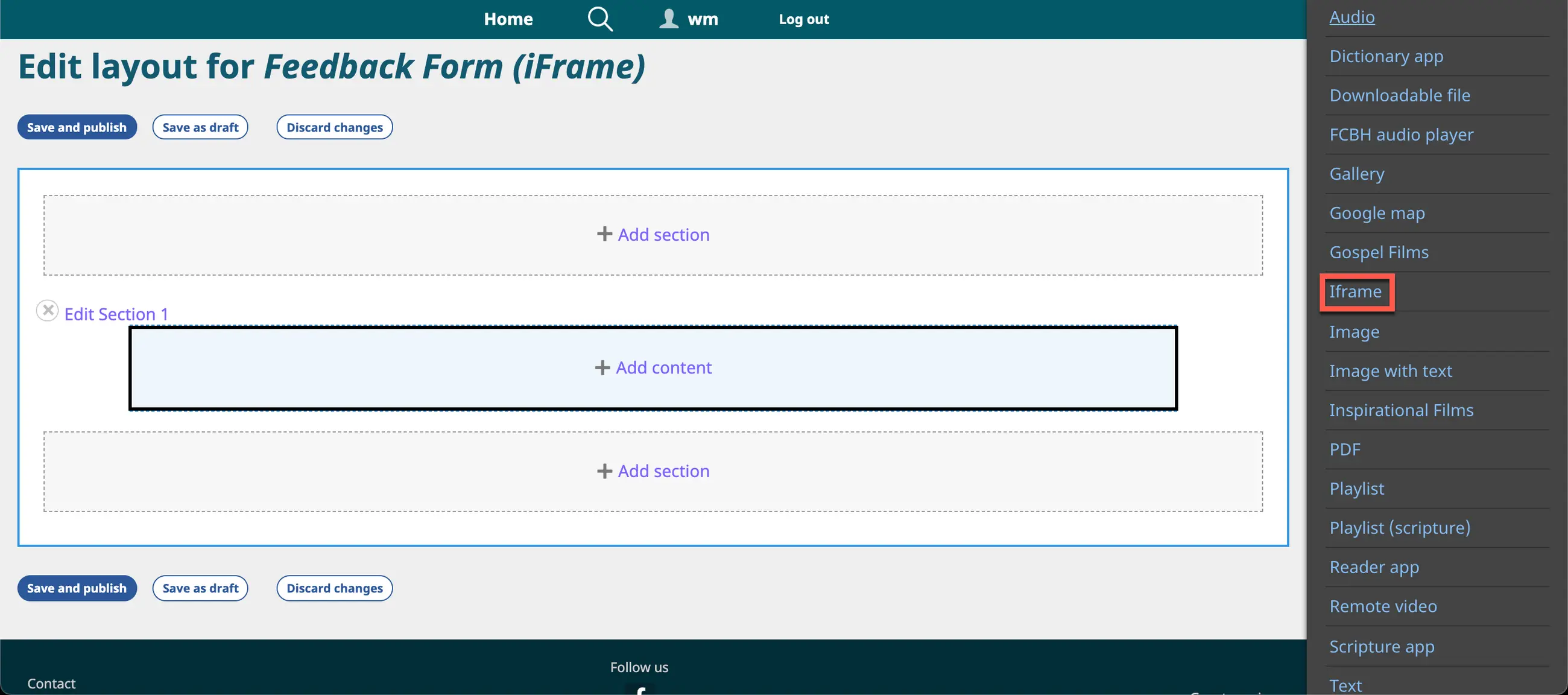Choose Dictionary app block
Screen dimensions: 1568x695
pos(1386,56)
